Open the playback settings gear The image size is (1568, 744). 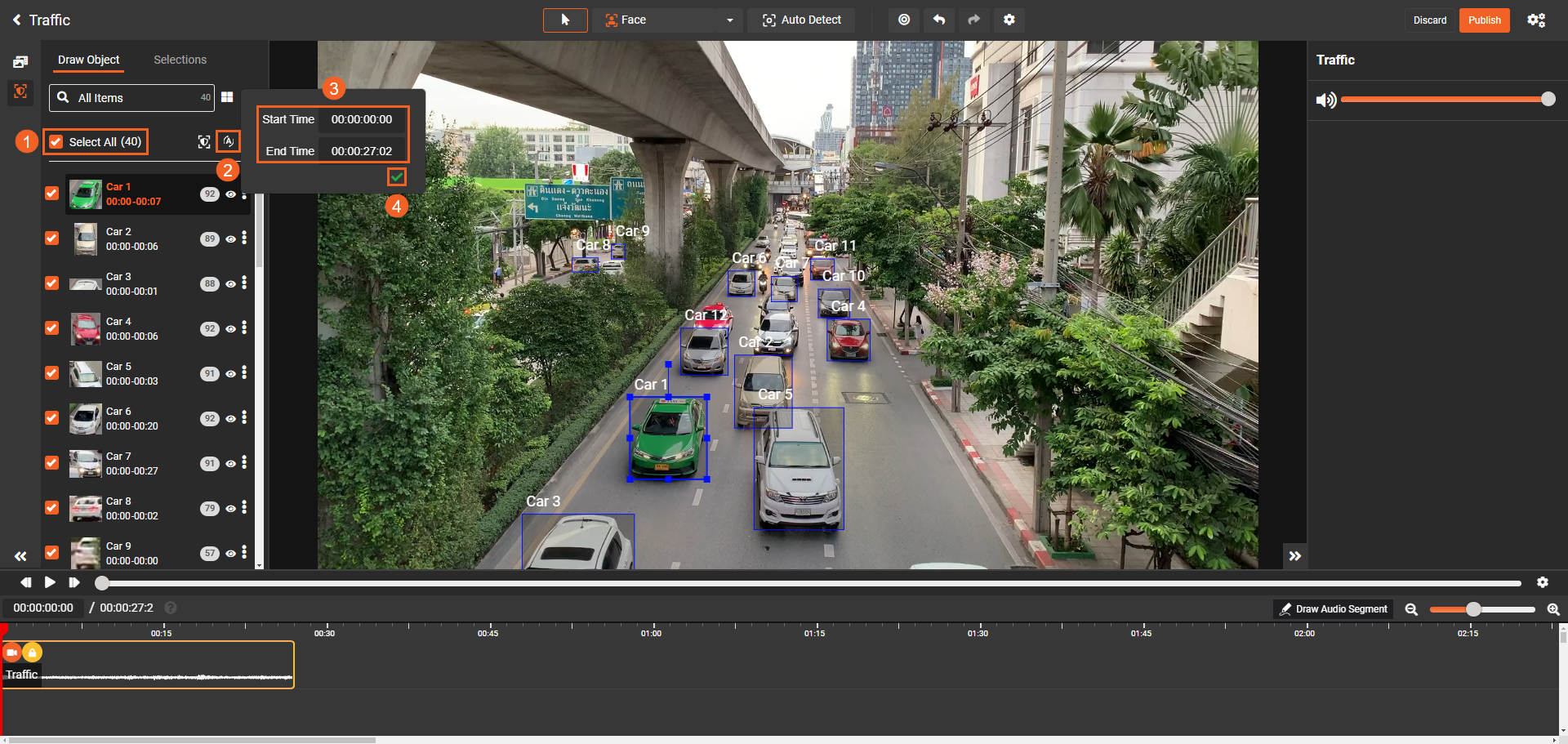(x=1542, y=582)
